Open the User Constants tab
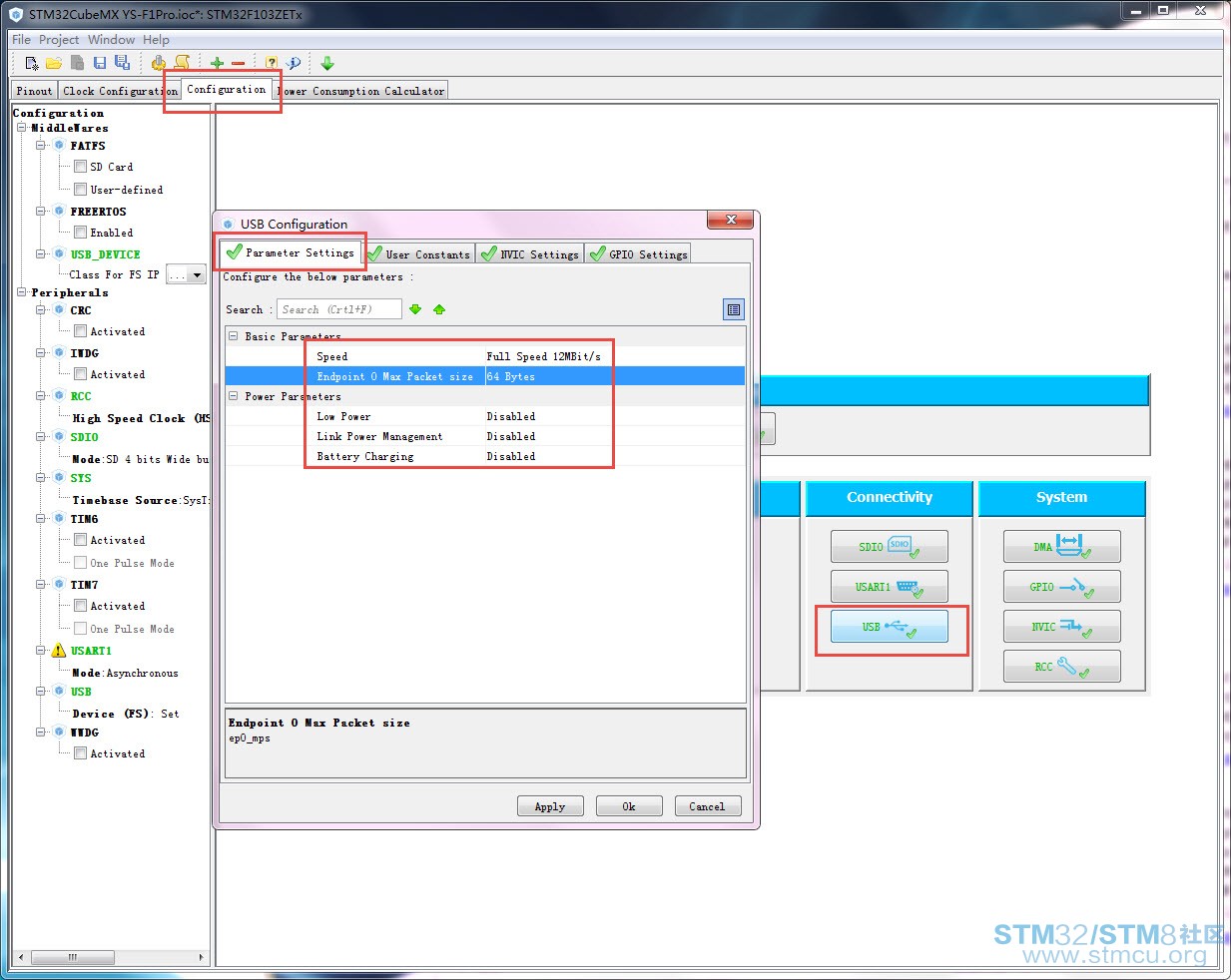The height and width of the screenshot is (980, 1231). pyautogui.click(x=418, y=254)
